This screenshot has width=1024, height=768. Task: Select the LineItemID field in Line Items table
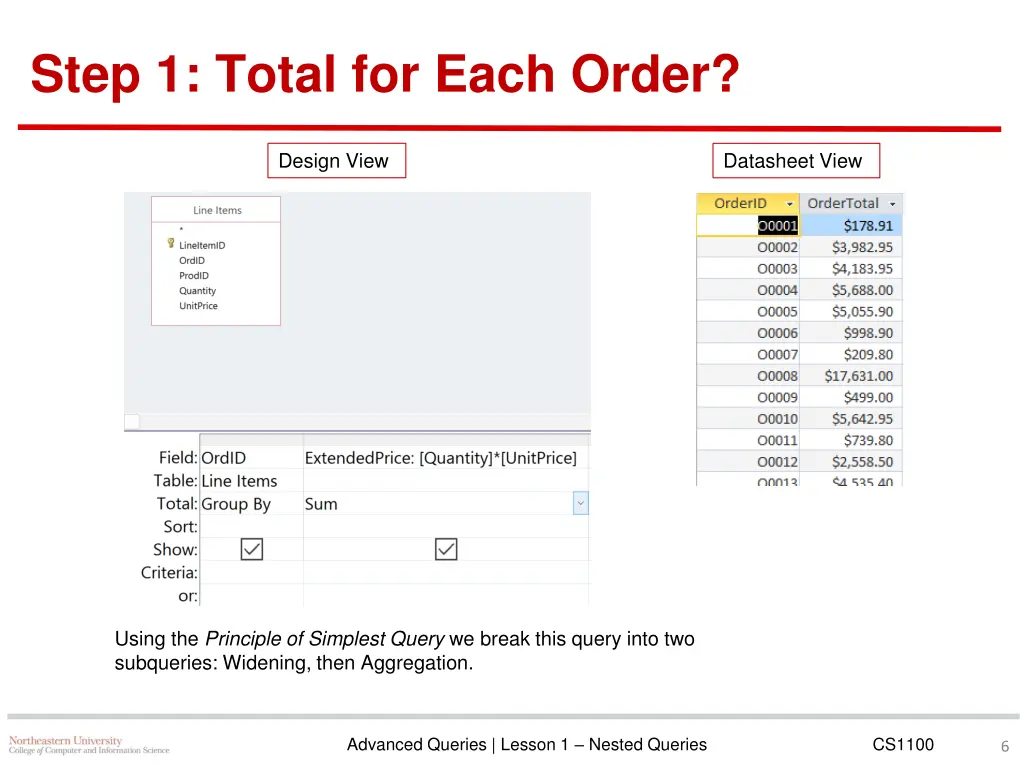click(x=202, y=246)
